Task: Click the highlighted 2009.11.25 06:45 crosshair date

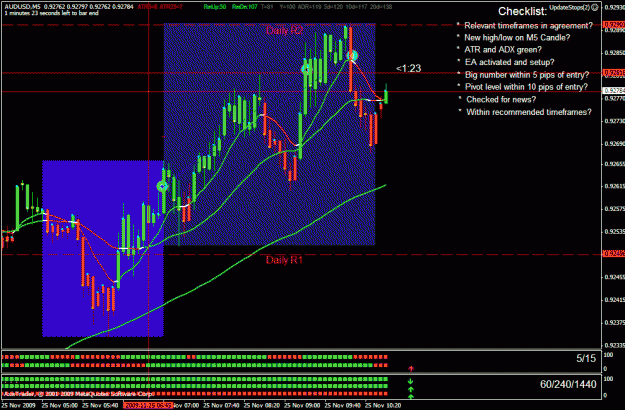Action: (x=148, y=406)
